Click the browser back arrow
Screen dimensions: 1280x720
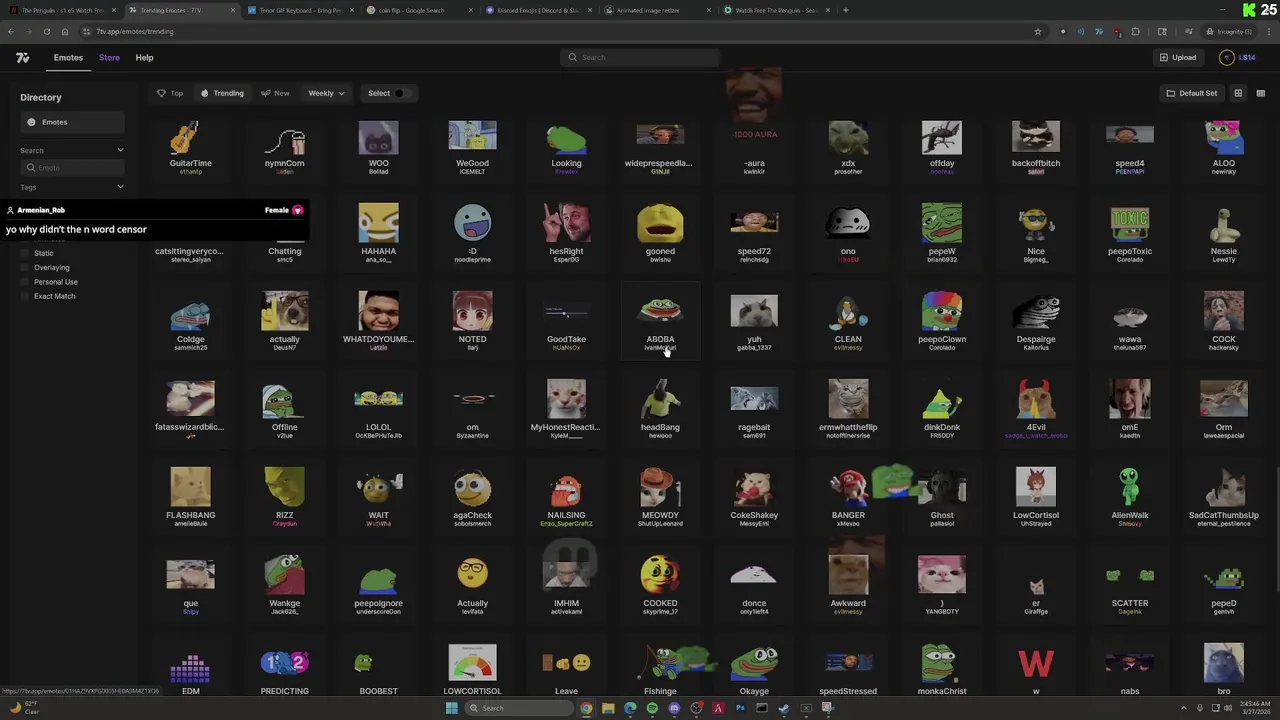coord(10,31)
